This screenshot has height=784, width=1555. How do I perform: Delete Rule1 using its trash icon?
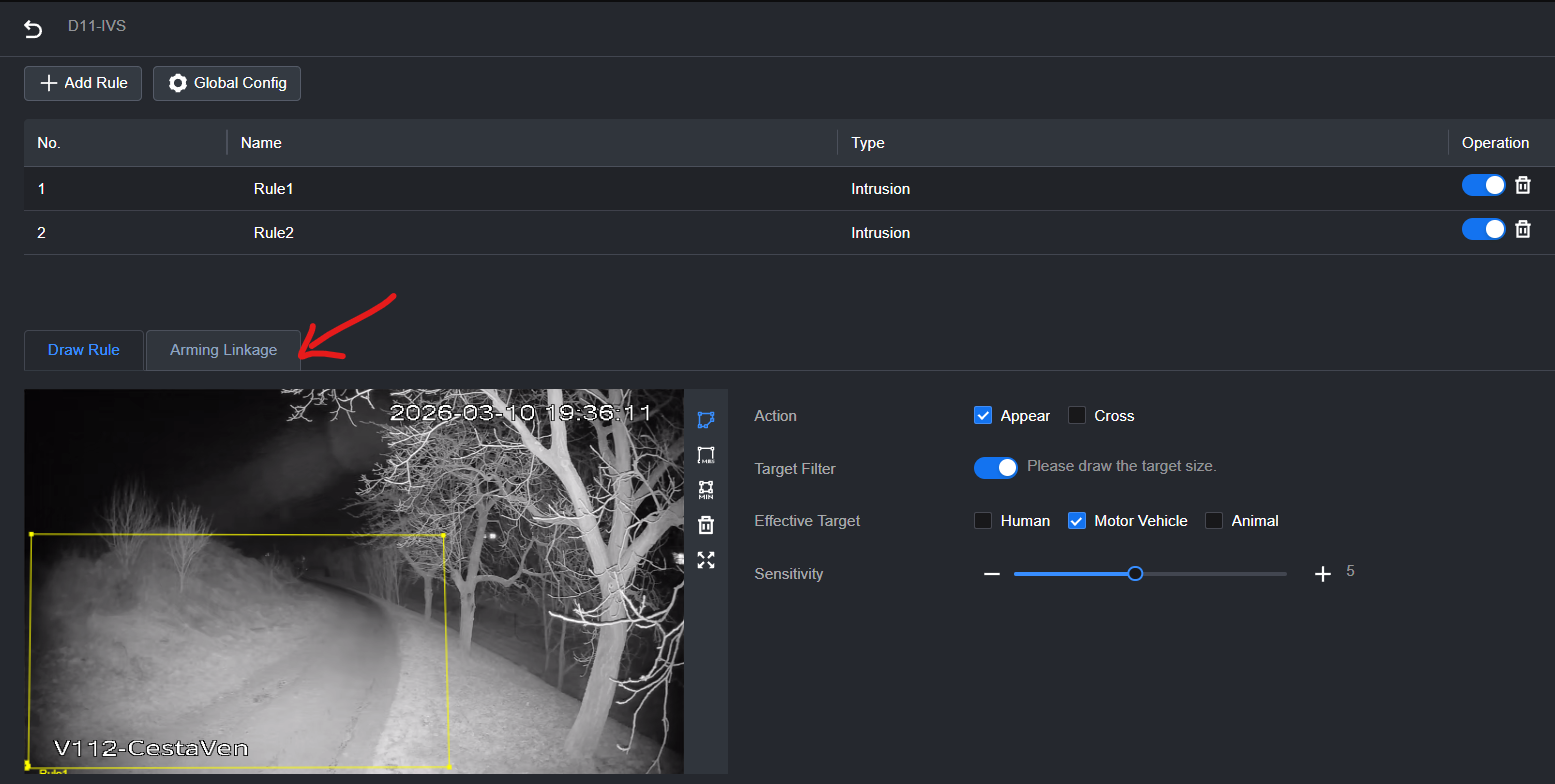click(1523, 185)
